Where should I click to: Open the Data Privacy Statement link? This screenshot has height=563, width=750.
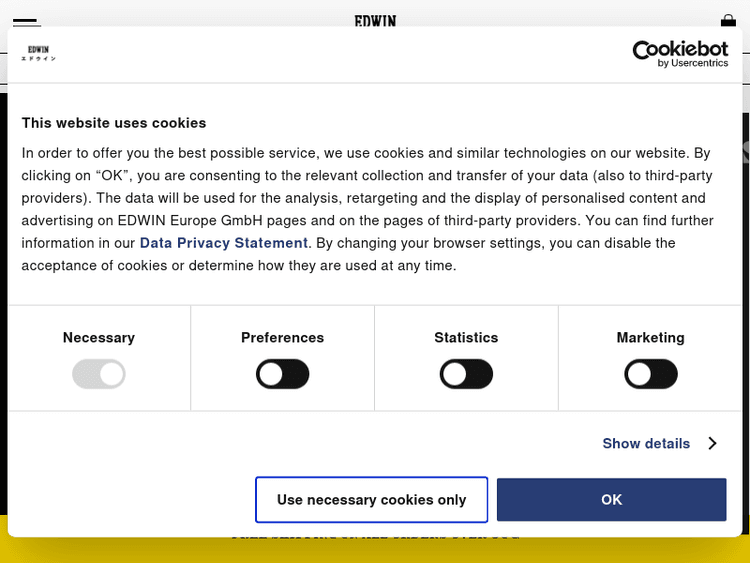(224, 243)
